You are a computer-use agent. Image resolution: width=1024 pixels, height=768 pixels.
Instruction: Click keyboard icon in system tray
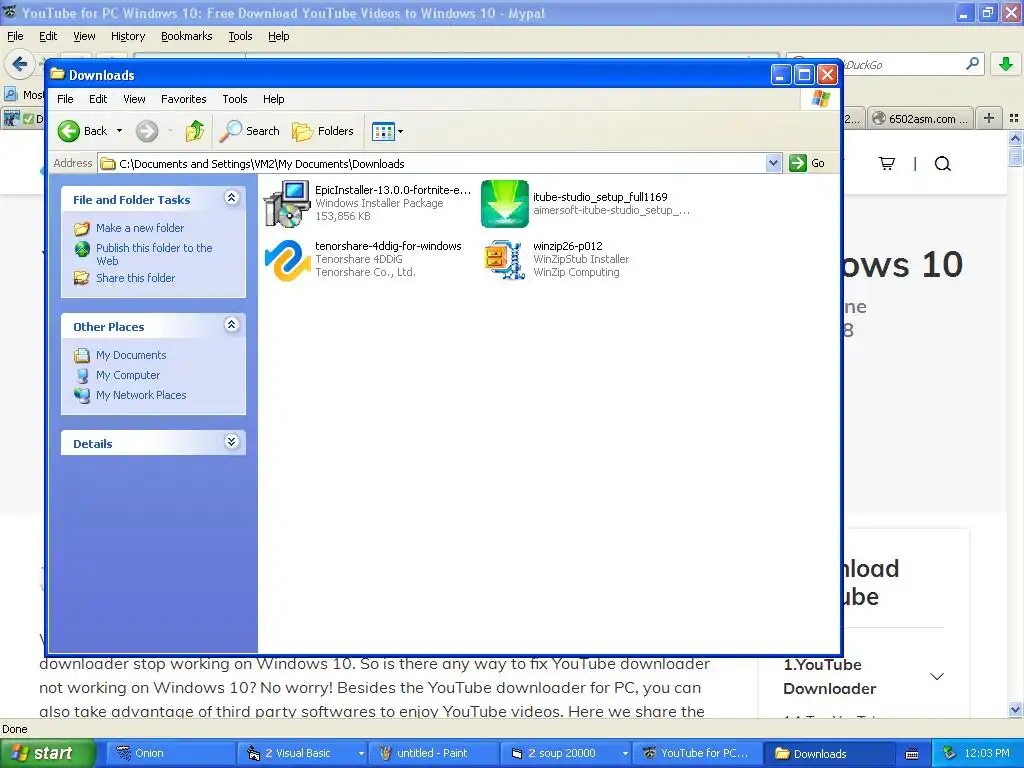[912, 754]
